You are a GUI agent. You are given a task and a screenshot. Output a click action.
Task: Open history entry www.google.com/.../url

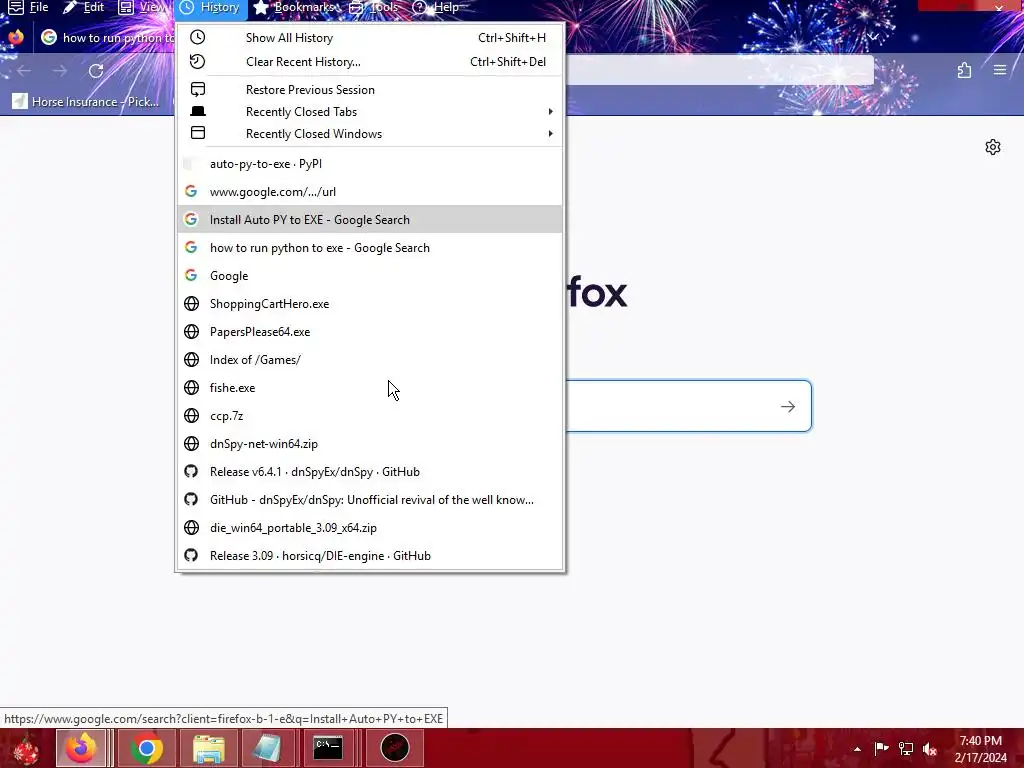point(370,192)
